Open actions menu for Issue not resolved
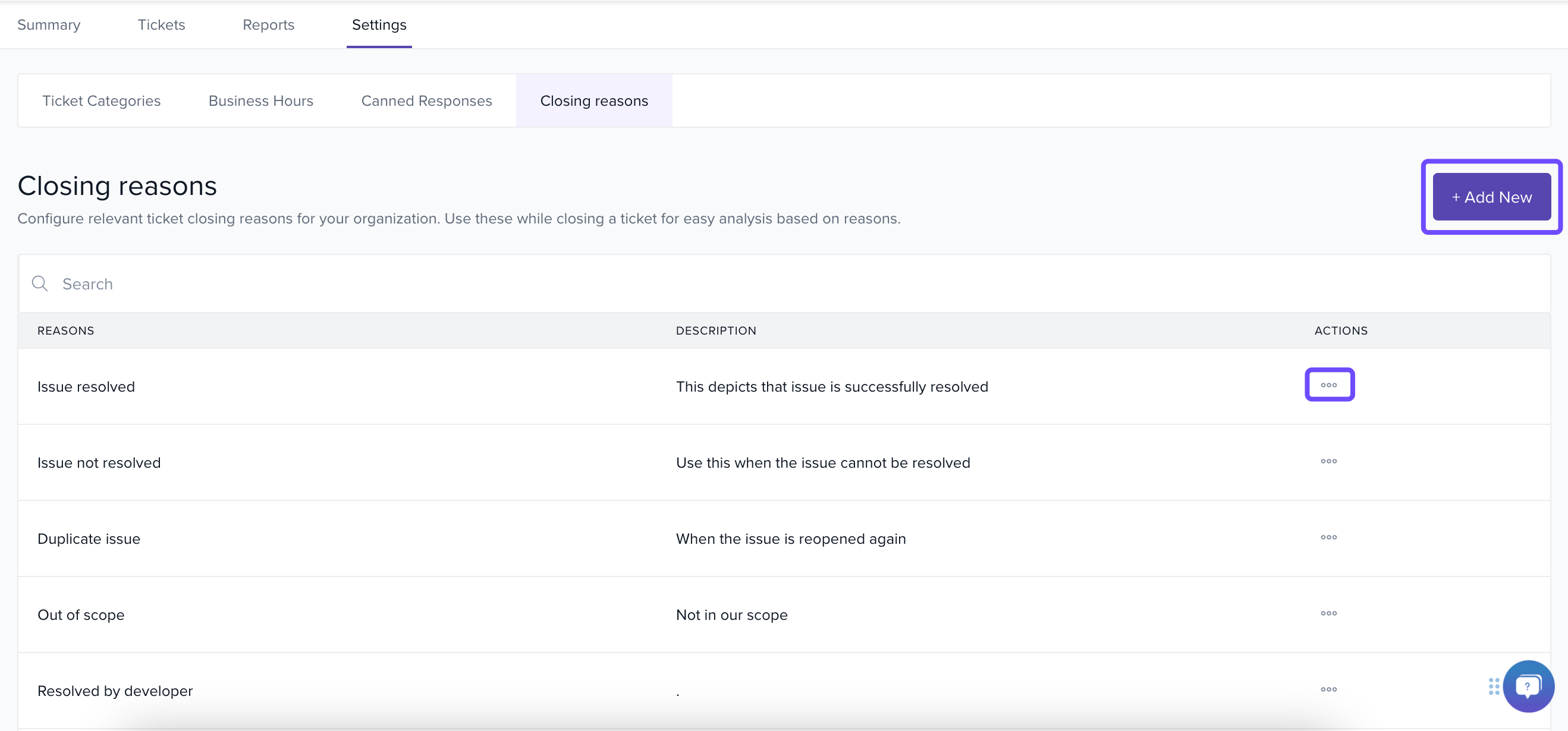The image size is (1568, 731). click(x=1329, y=461)
